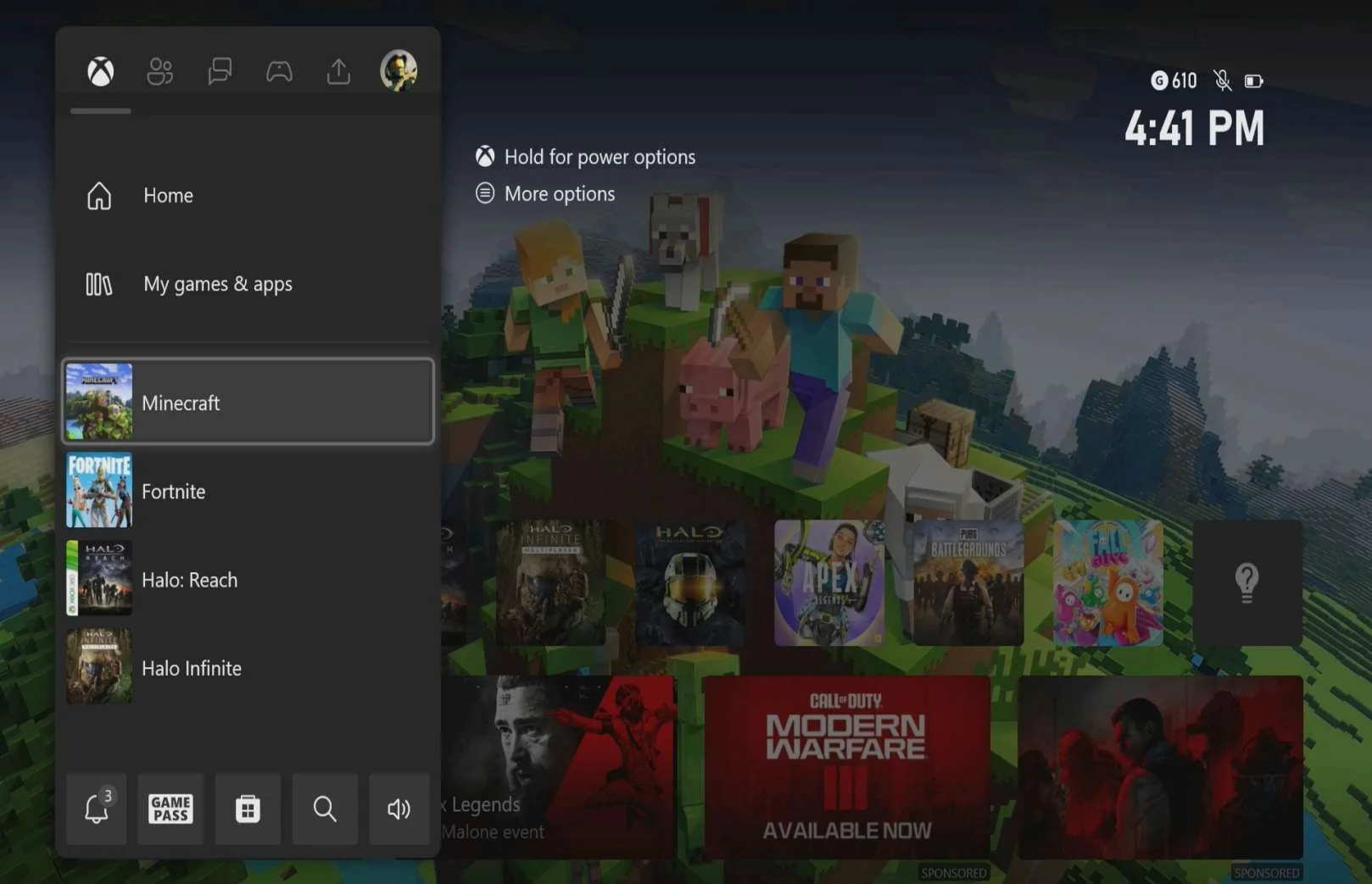Switch to the Parties & chats tab
Viewport: 1372px width, 884px height.
pos(220,72)
